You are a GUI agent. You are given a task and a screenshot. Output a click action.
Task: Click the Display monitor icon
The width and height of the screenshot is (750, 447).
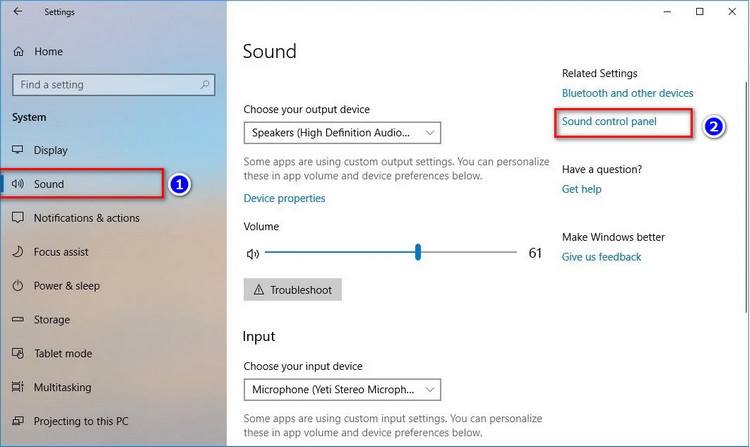(18, 150)
